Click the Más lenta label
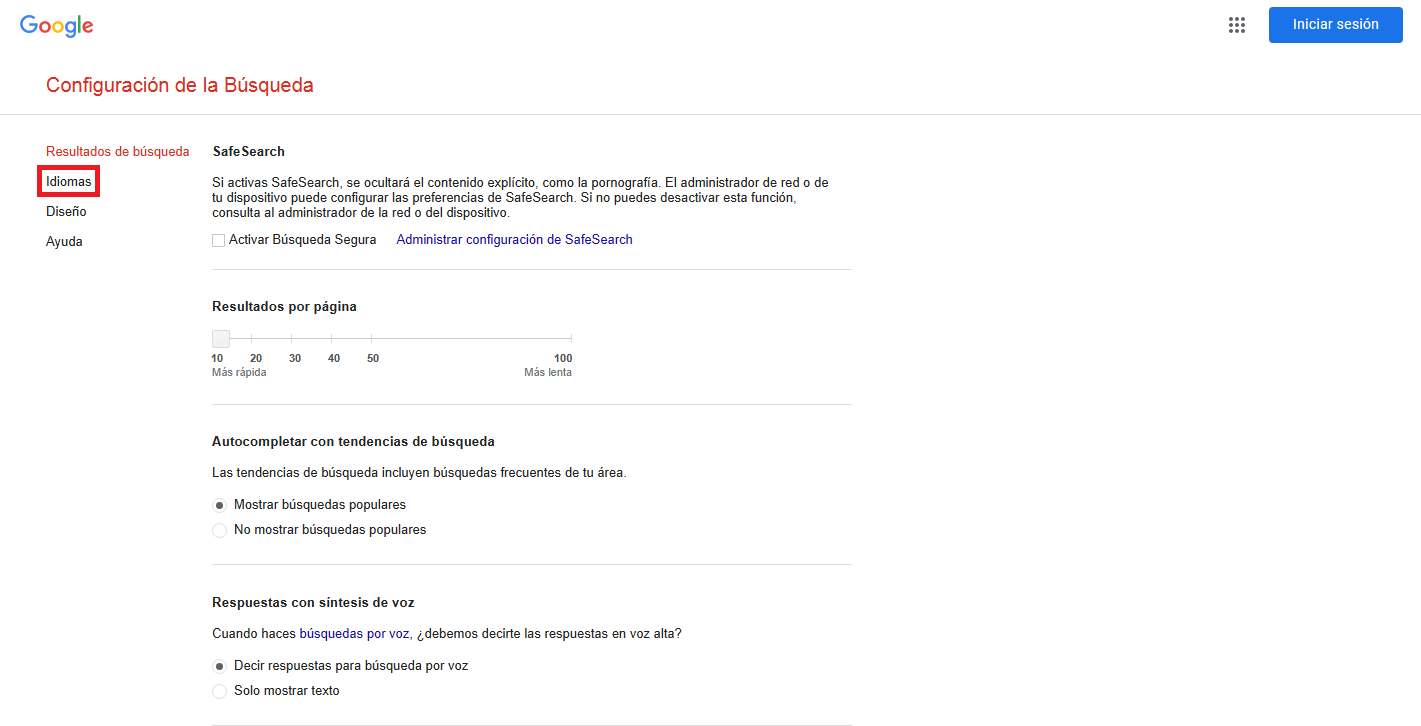 (x=548, y=372)
